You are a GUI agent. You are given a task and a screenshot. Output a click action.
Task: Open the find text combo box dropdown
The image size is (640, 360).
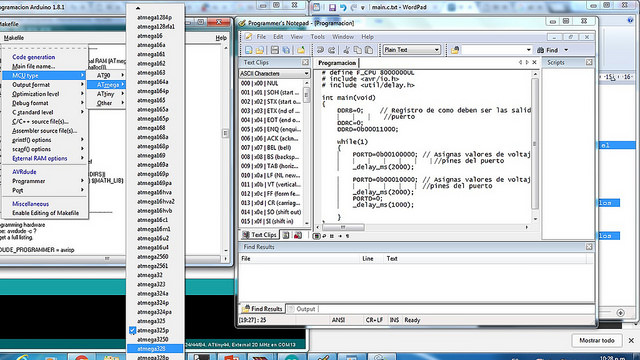click(x=529, y=50)
